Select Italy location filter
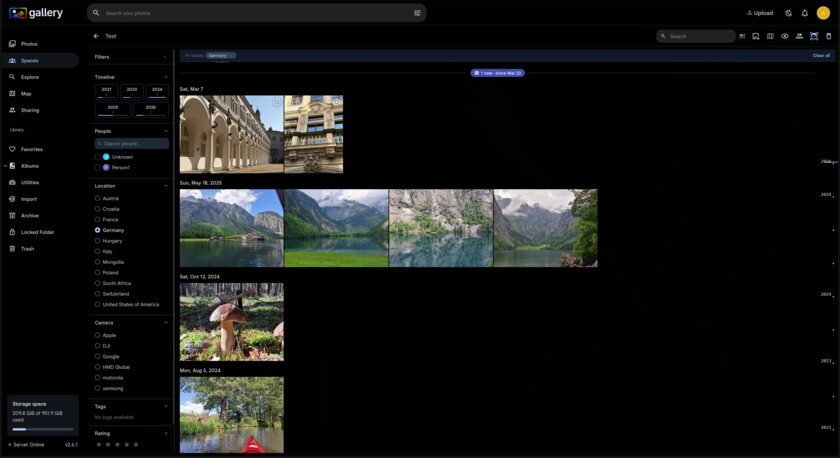The height and width of the screenshot is (458, 840). [x=98, y=251]
